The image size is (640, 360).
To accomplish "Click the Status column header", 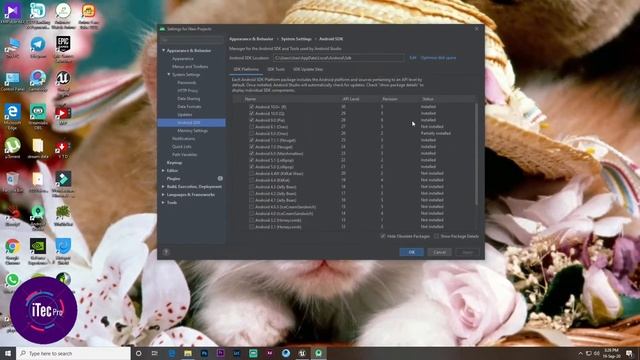I will click(x=428, y=99).
